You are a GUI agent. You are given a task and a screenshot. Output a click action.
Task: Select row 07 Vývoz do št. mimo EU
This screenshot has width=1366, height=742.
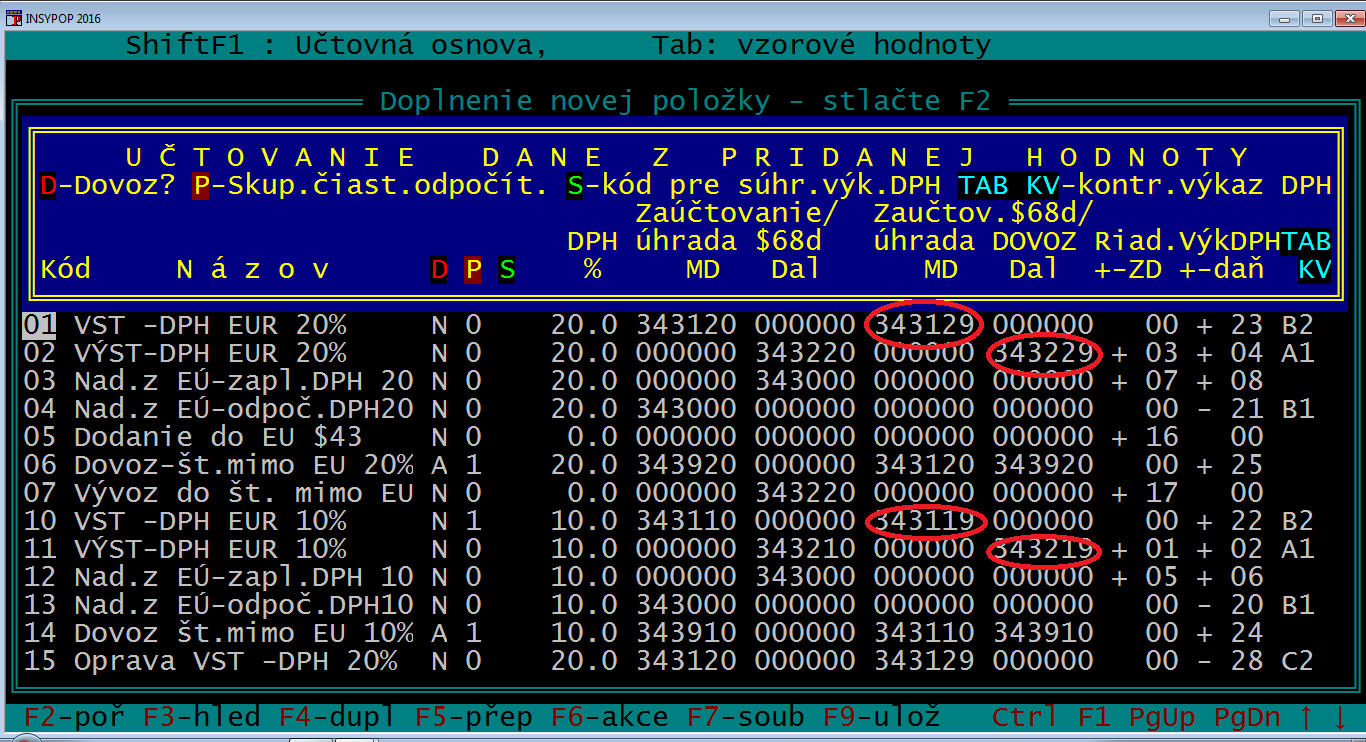click(x=668, y=493)
